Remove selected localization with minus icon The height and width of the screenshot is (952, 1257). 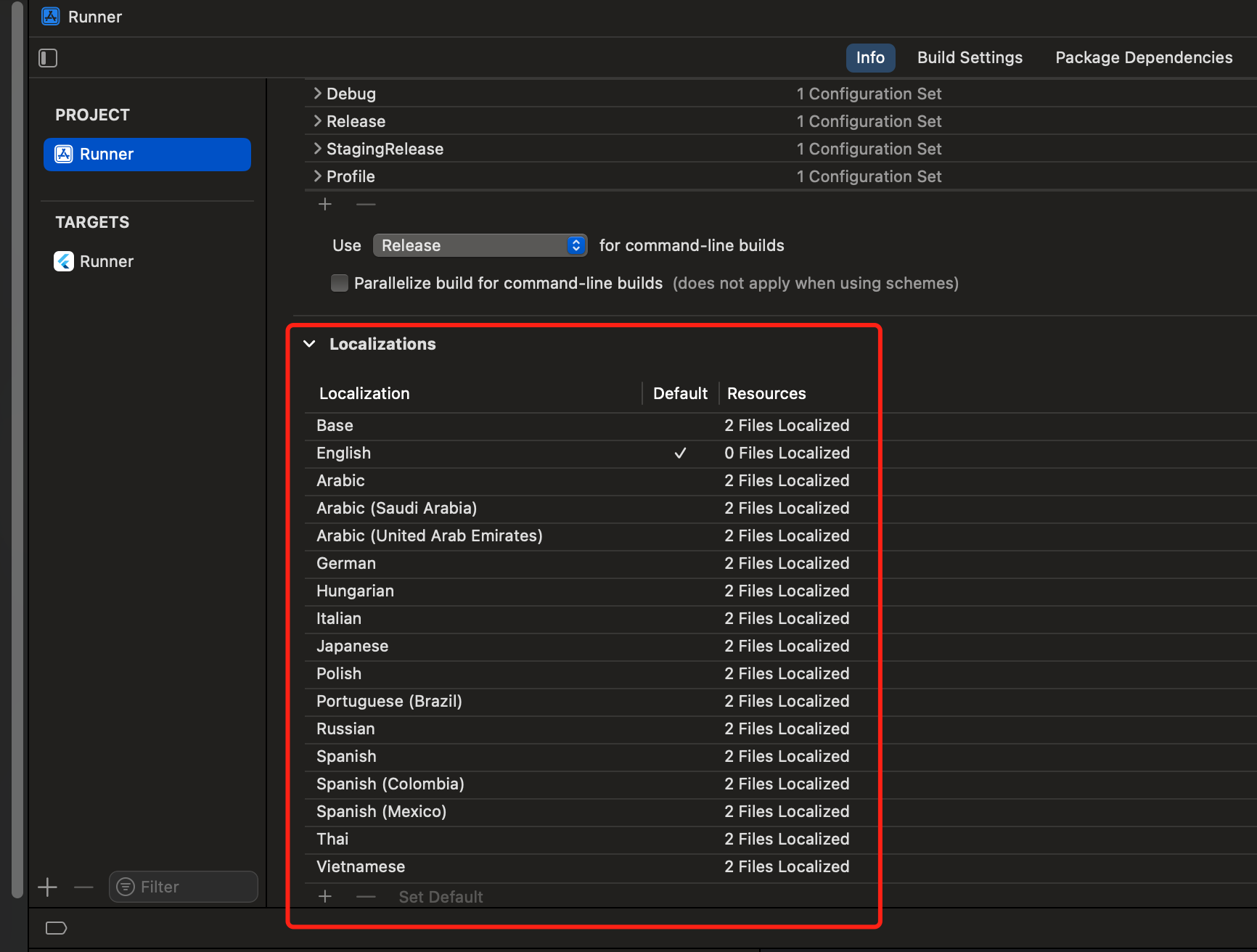coord(366,897)
